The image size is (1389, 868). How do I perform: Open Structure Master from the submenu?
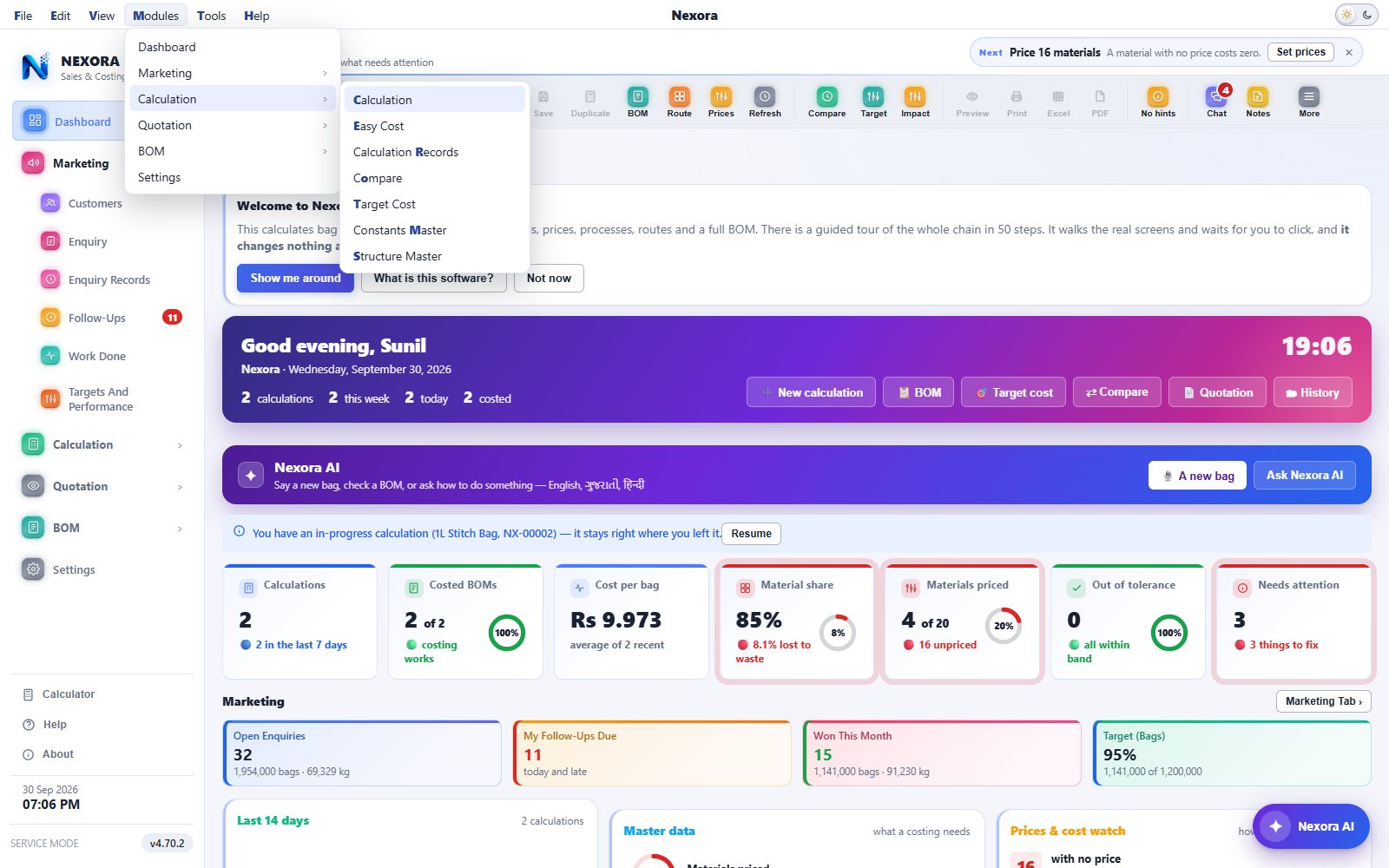[x=435, y=256]
